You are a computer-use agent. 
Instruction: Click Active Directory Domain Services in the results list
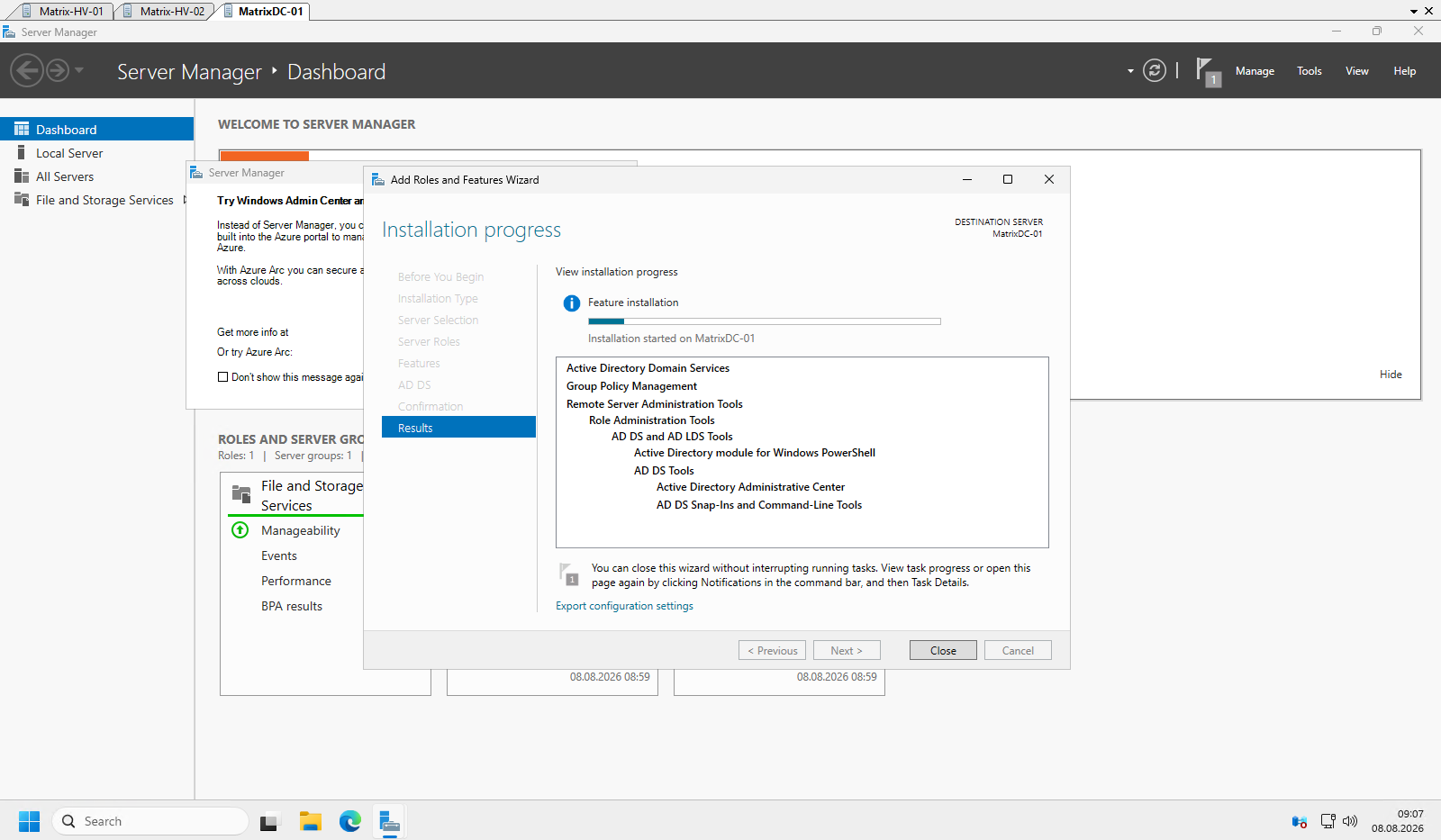pos(648,368)
